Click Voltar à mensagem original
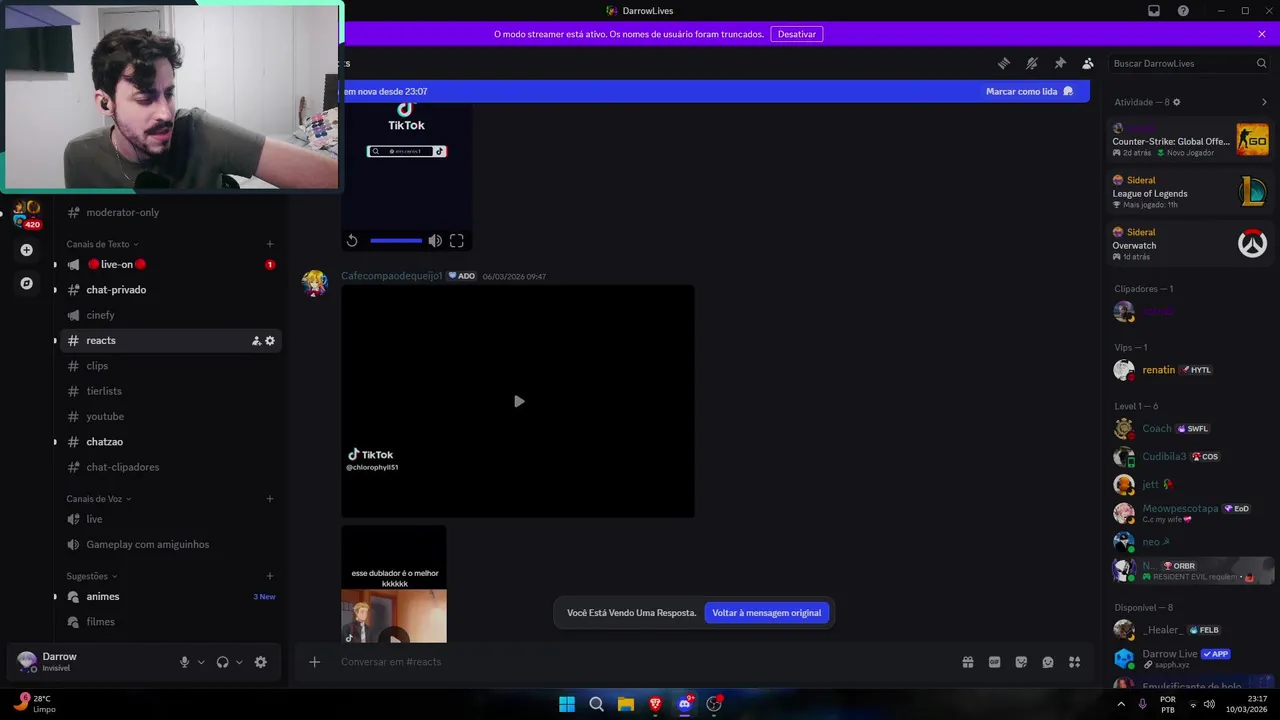Image resolution: width=1280 pixels, height=720 pixels. click(767, 613)
